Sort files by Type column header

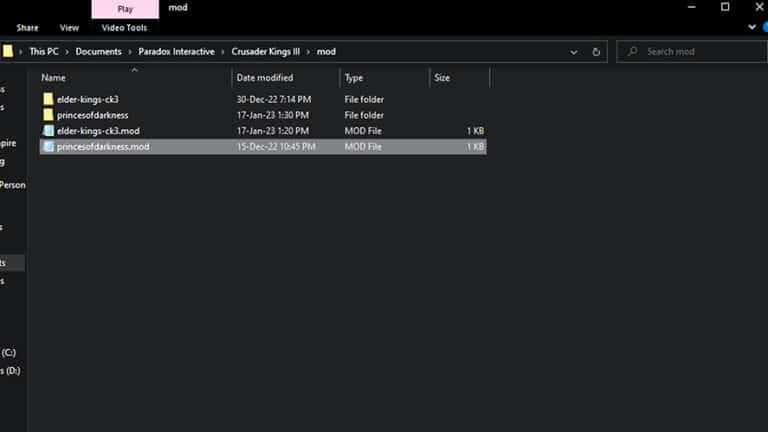tap(355, 77)
